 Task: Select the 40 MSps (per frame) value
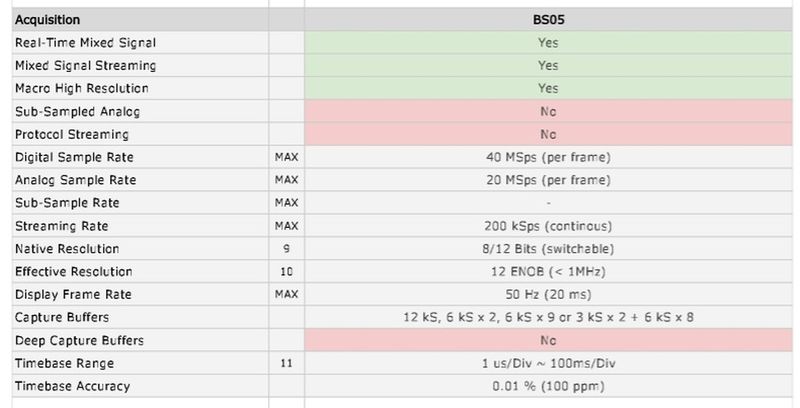point(547,157)
